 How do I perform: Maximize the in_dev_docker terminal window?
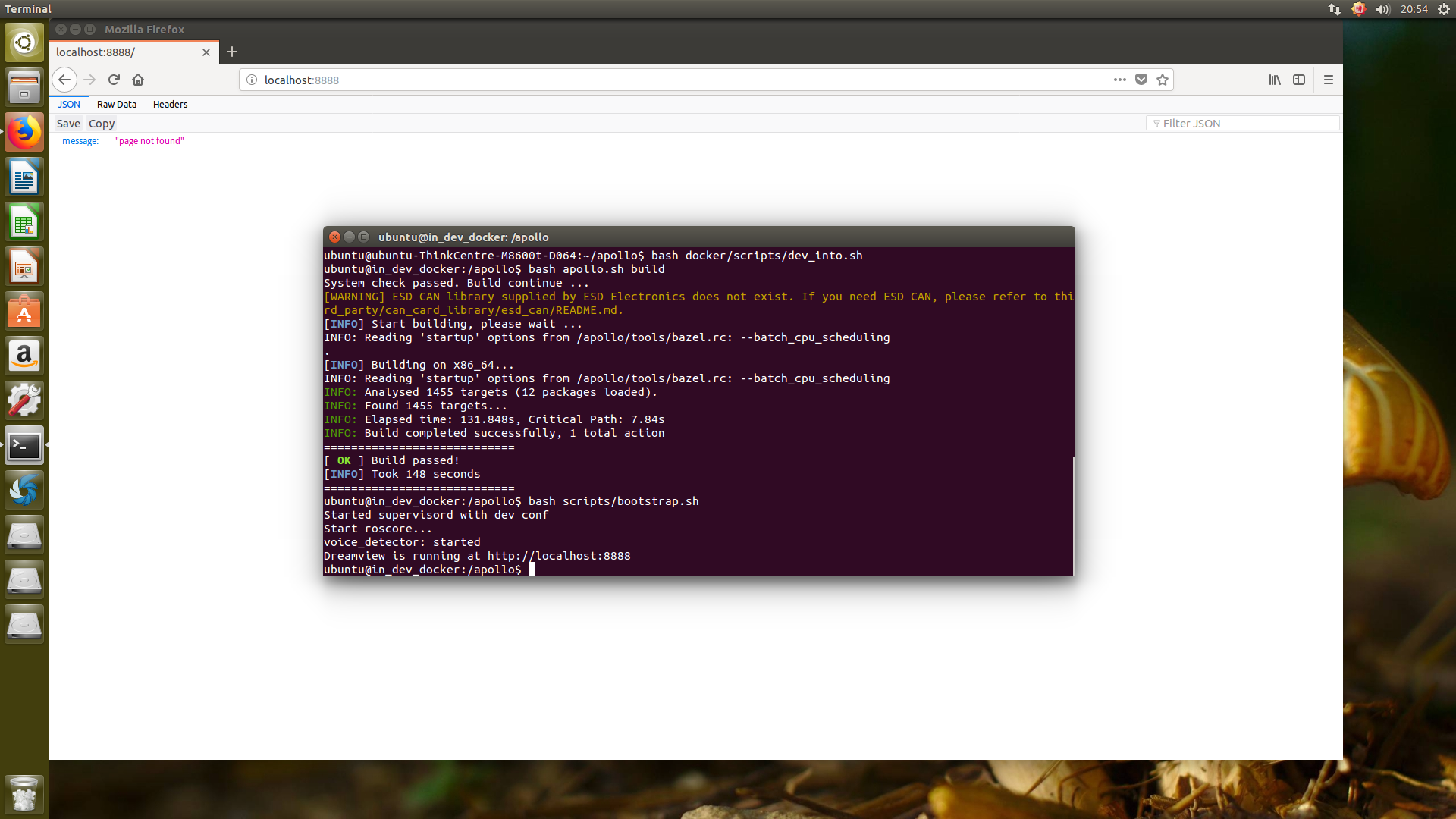coord(363,237)
